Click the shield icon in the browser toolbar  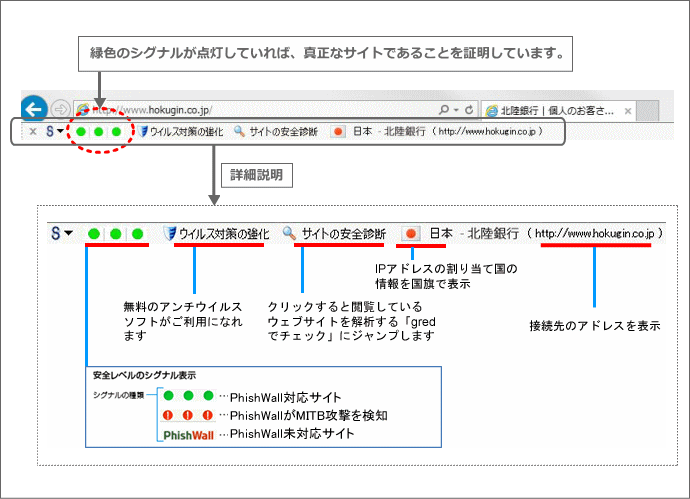pos(143,131)
